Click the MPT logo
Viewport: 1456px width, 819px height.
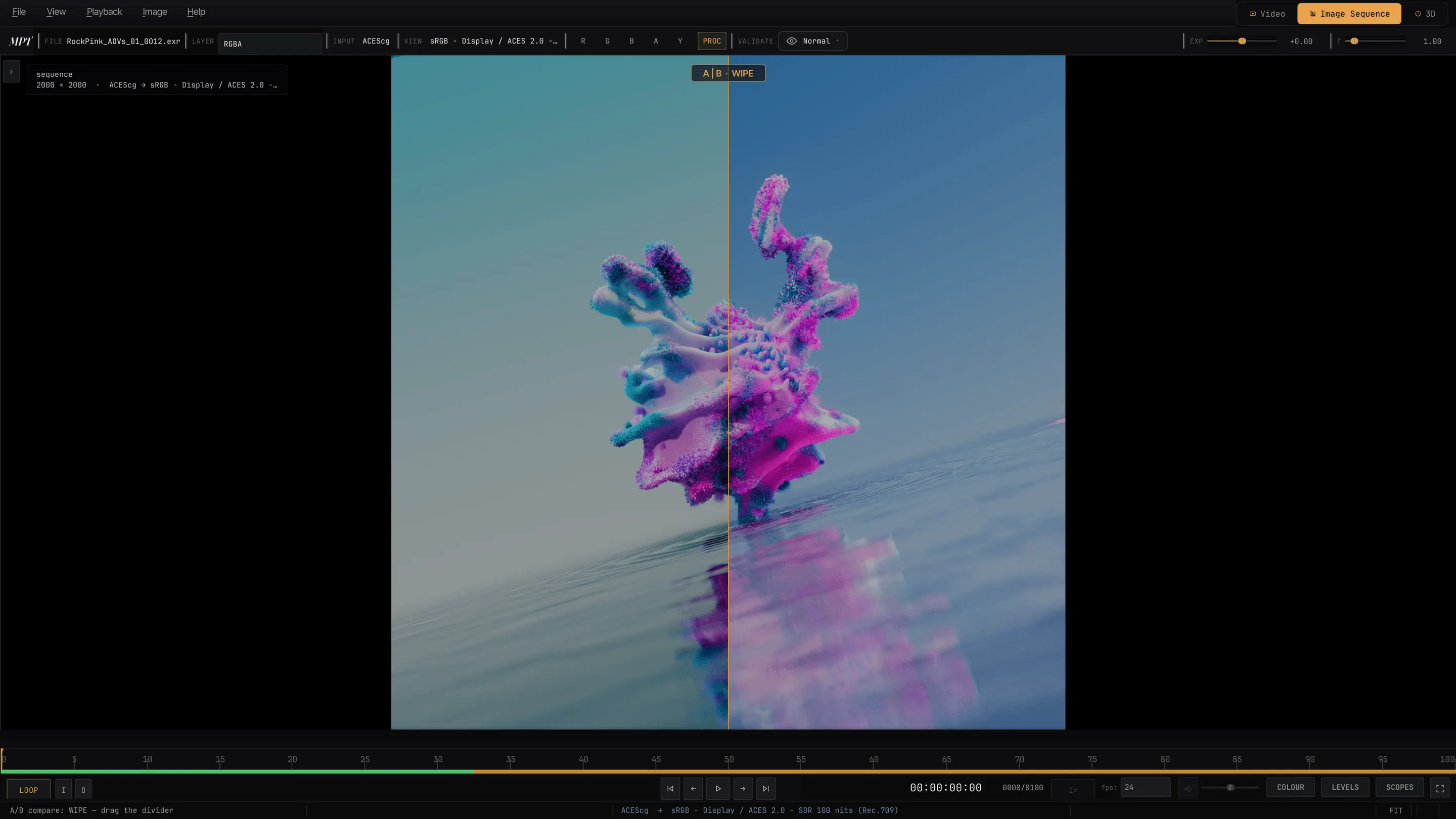tap(21, 41)
